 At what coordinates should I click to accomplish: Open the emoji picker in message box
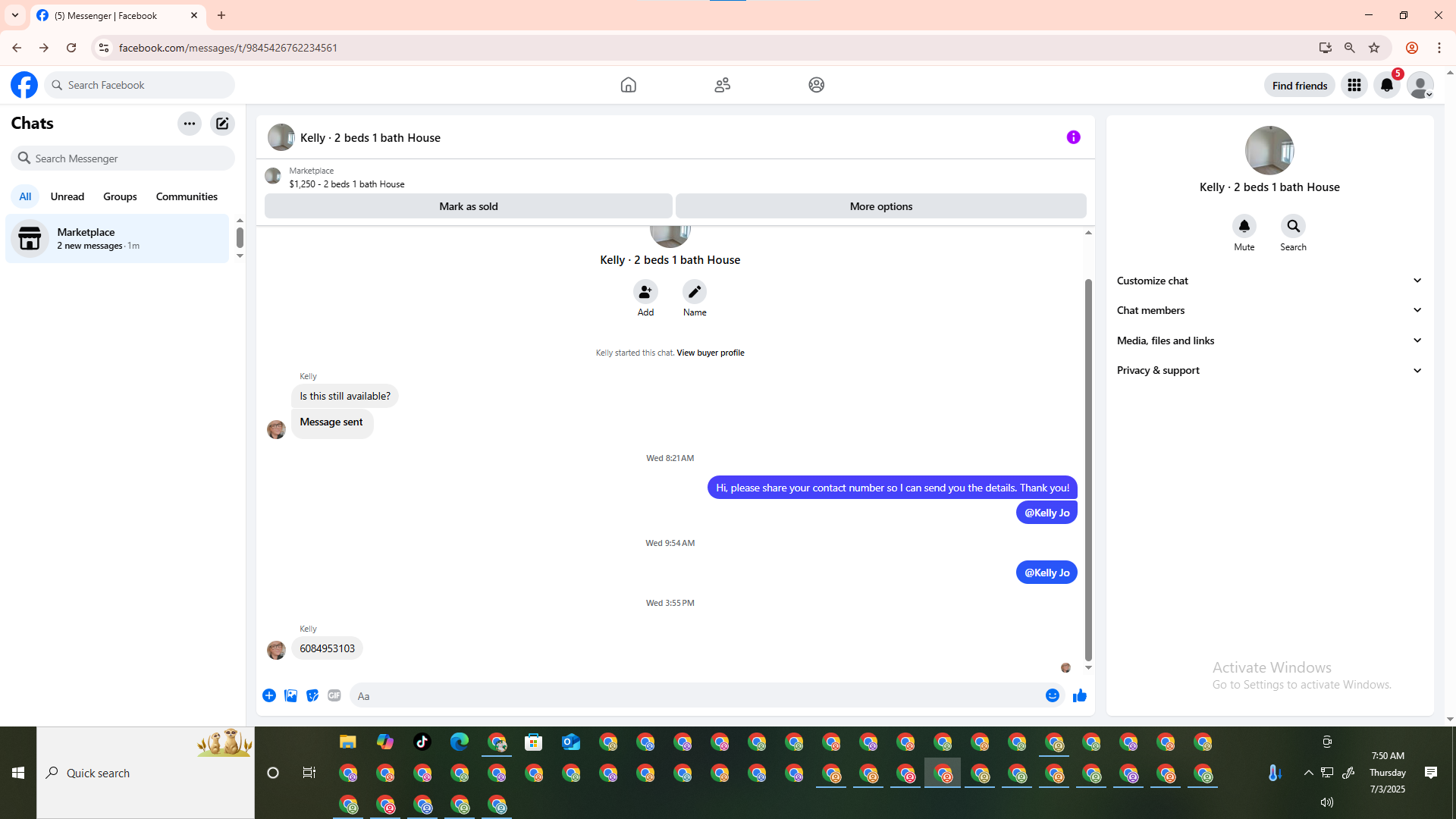pos(1053,696)
